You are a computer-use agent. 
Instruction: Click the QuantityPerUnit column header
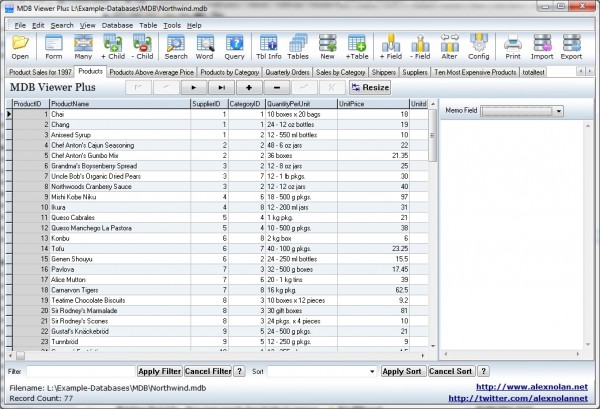point(301,104)
